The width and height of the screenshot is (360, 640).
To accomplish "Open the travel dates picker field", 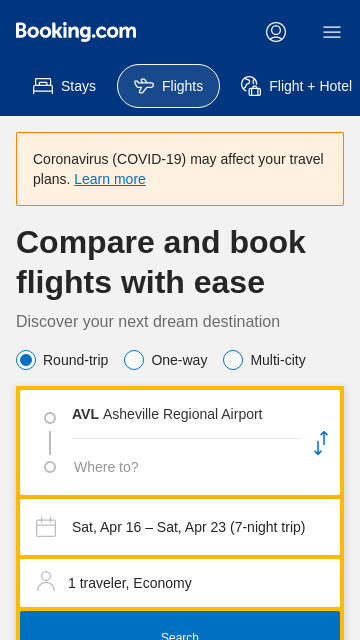I will click(x=180, y=527).
